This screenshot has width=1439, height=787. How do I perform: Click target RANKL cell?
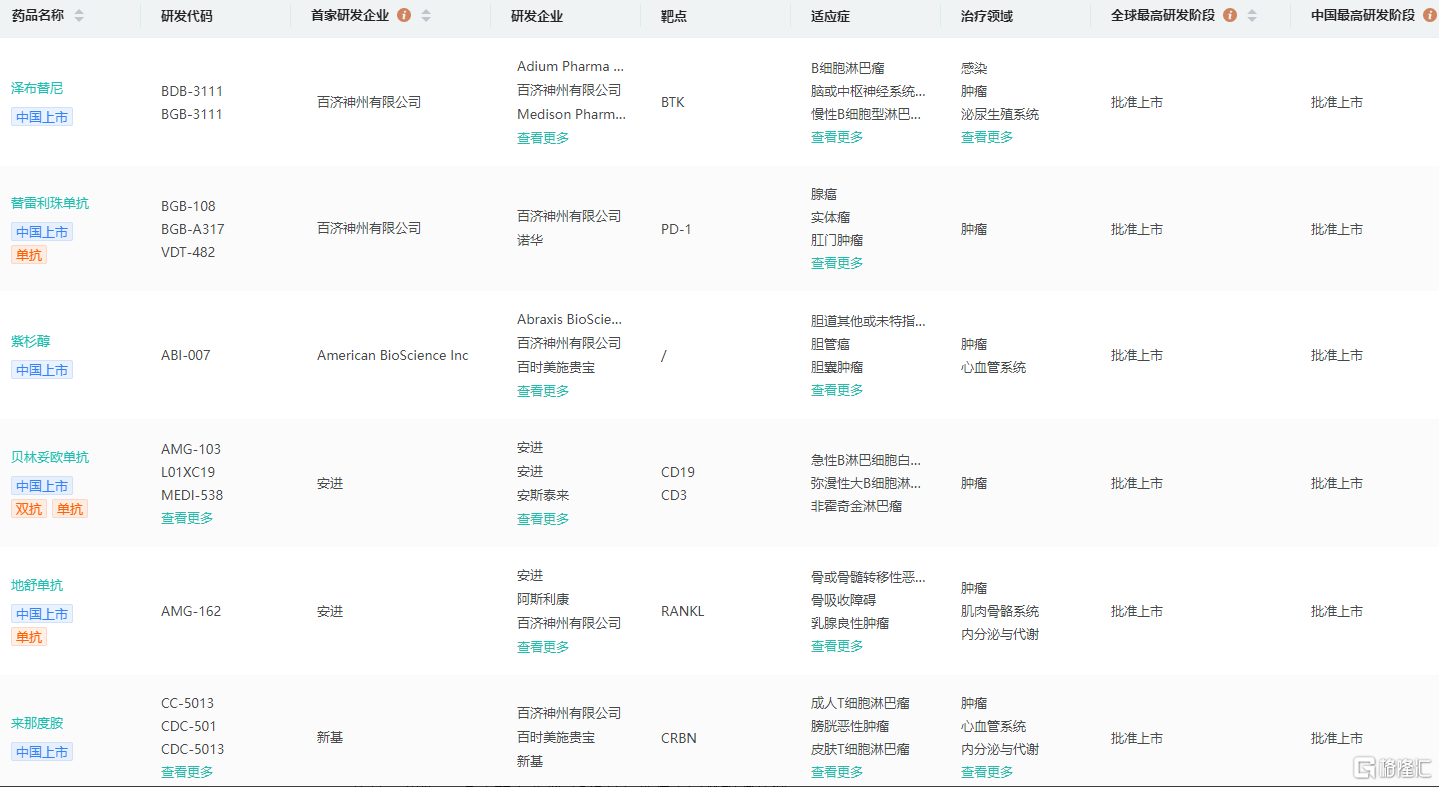pos(683,611)
